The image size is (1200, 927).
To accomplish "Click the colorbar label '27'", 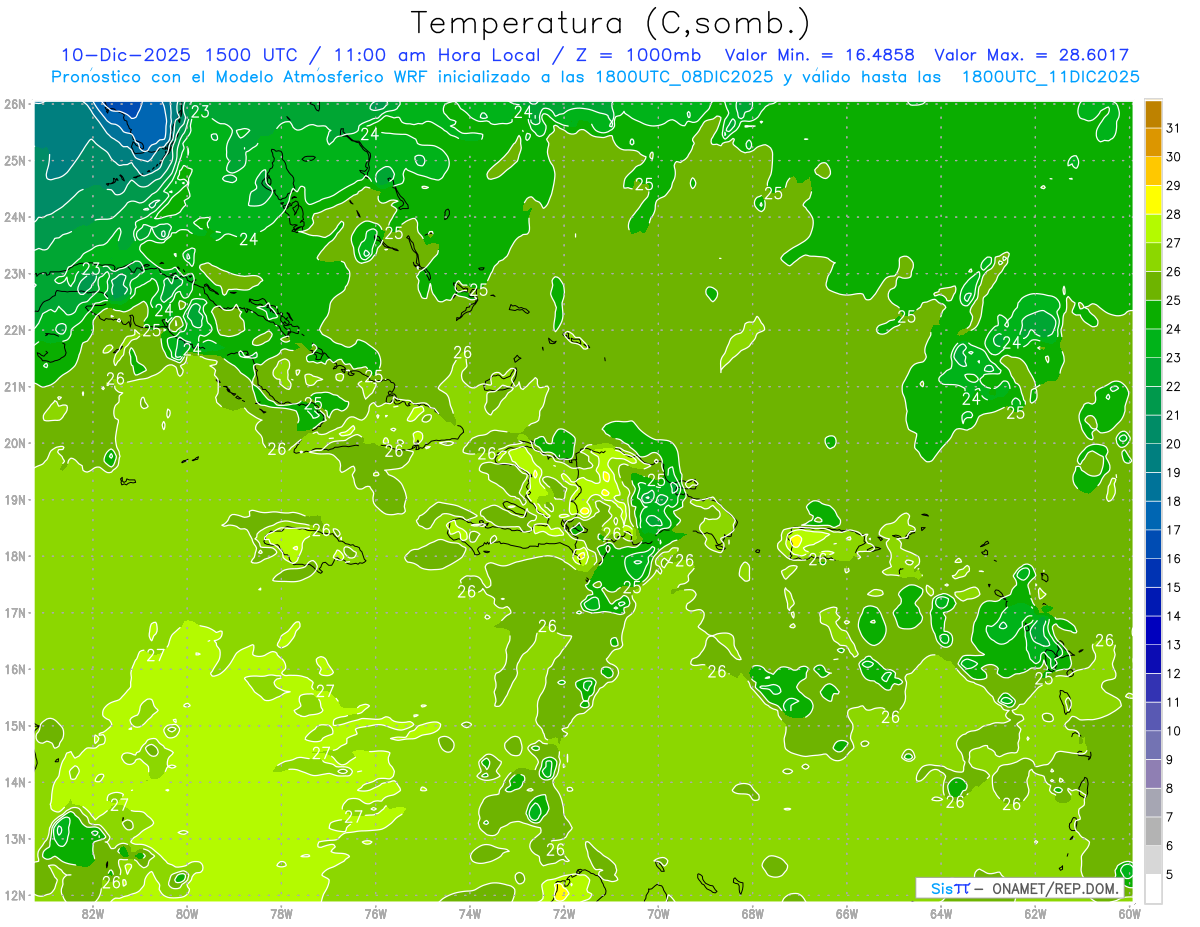I will point(1174,243).
